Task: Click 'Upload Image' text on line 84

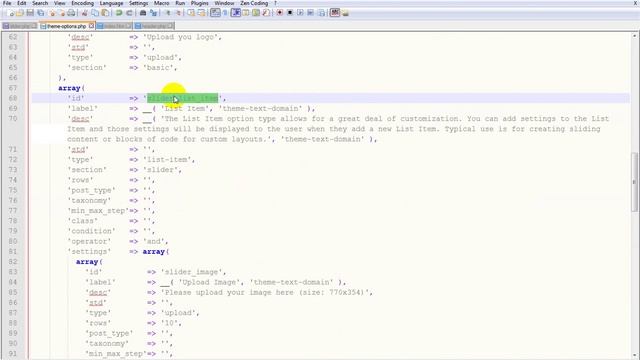Action: [209, 282]
